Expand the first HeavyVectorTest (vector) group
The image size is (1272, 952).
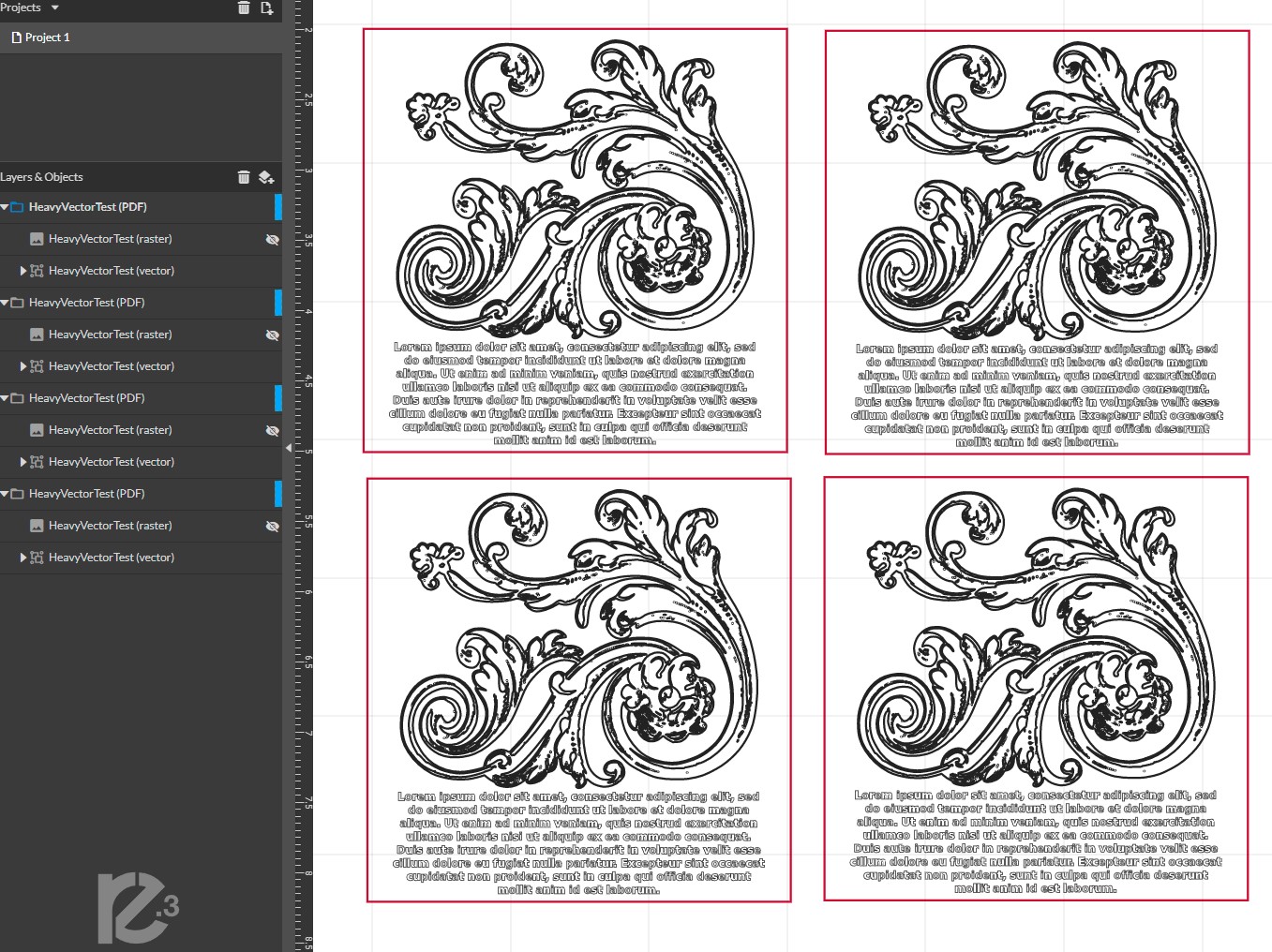(23, 271)
